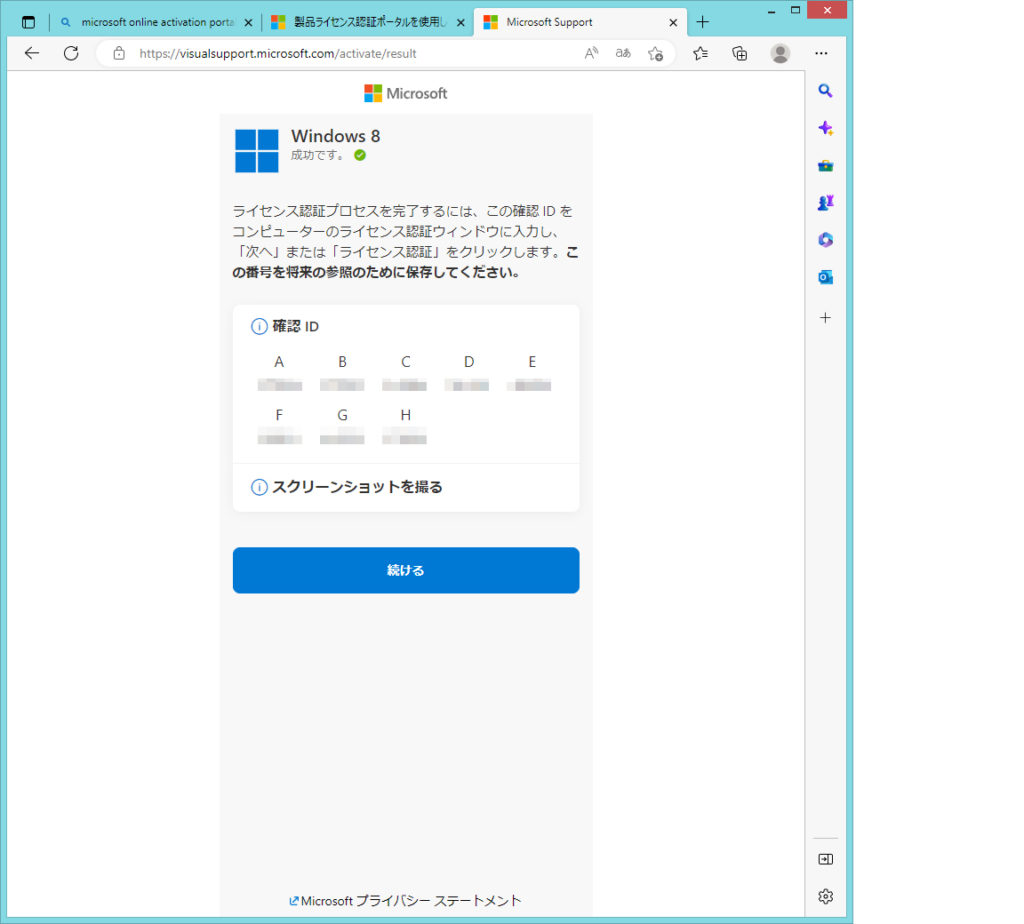Expand the スクリーンショットを撮る info section
Viewport: 1024px width, 924px height.
(357, 487)
